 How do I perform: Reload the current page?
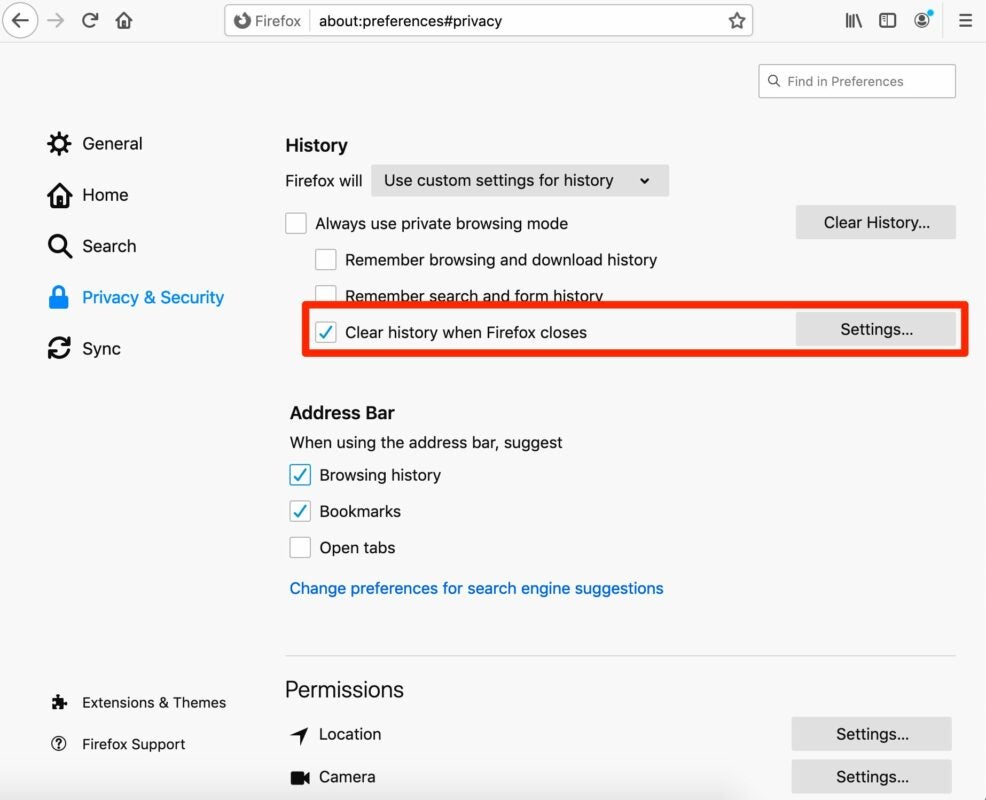[90, 20]
